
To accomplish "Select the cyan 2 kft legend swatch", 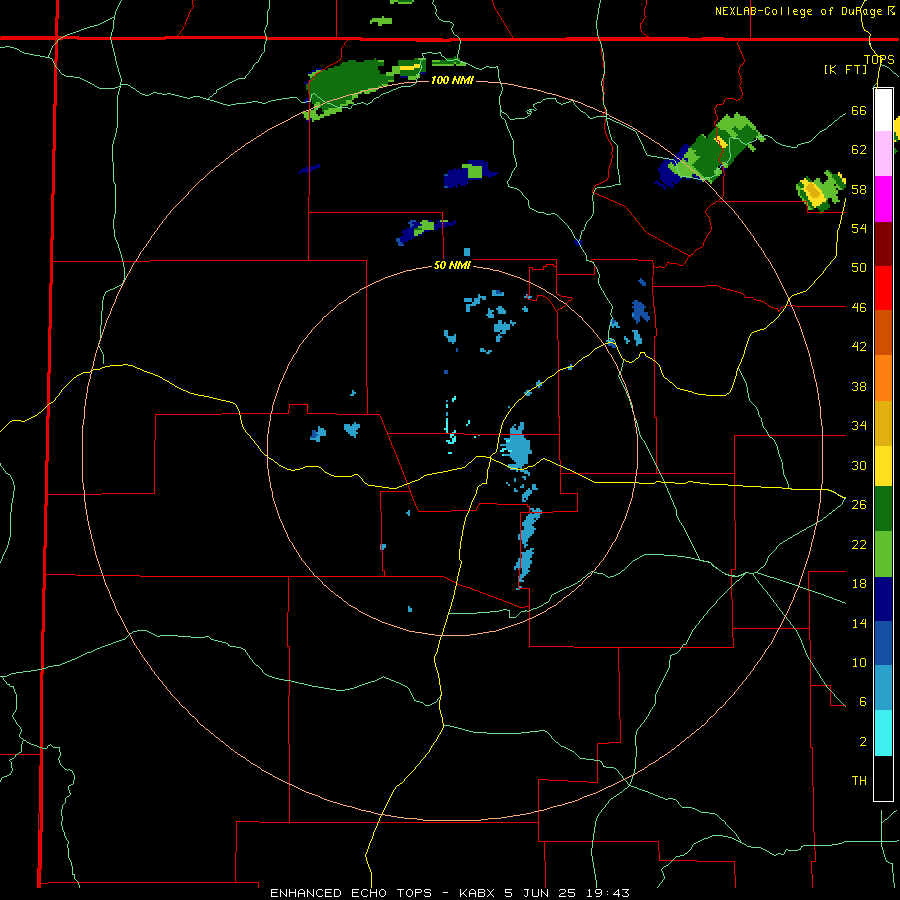I will pos(883,733).
